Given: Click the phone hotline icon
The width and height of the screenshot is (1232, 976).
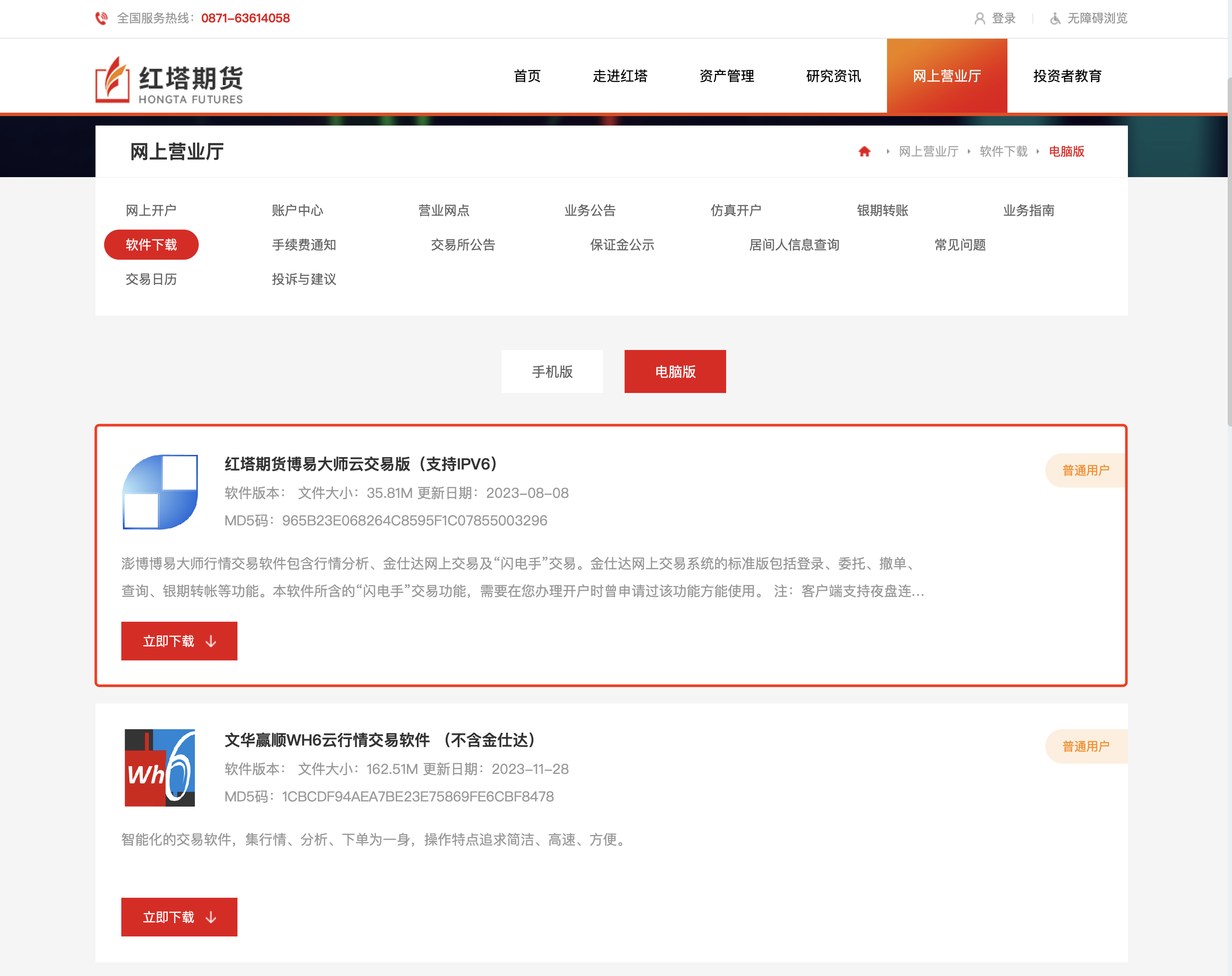Looking at the screenshot, I should (101, 18).
